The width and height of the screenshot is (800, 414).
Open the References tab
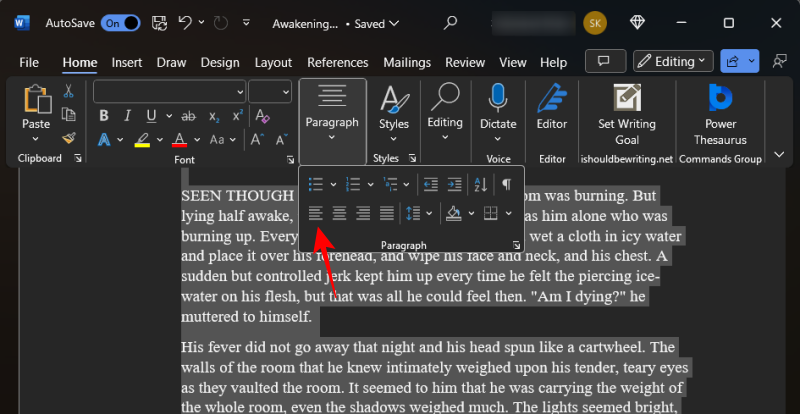(338, 62)
